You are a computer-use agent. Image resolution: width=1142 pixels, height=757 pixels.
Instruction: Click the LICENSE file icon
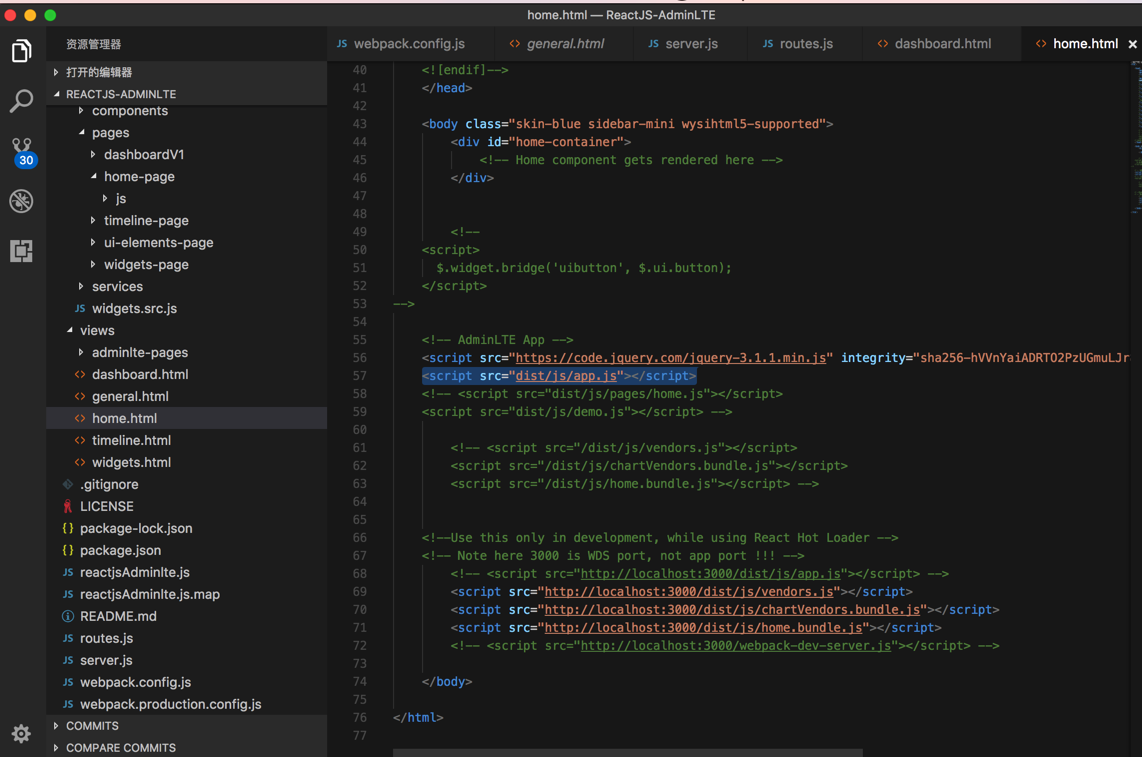[68, 507]
